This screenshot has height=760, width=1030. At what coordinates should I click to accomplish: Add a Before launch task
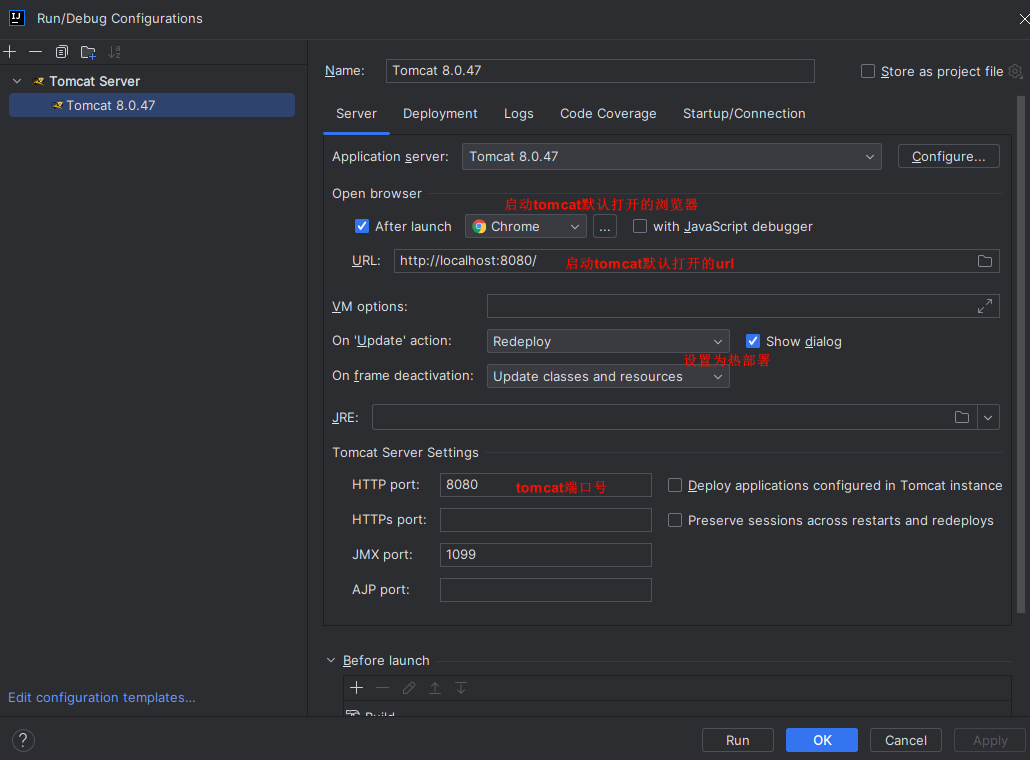(357, 688)
